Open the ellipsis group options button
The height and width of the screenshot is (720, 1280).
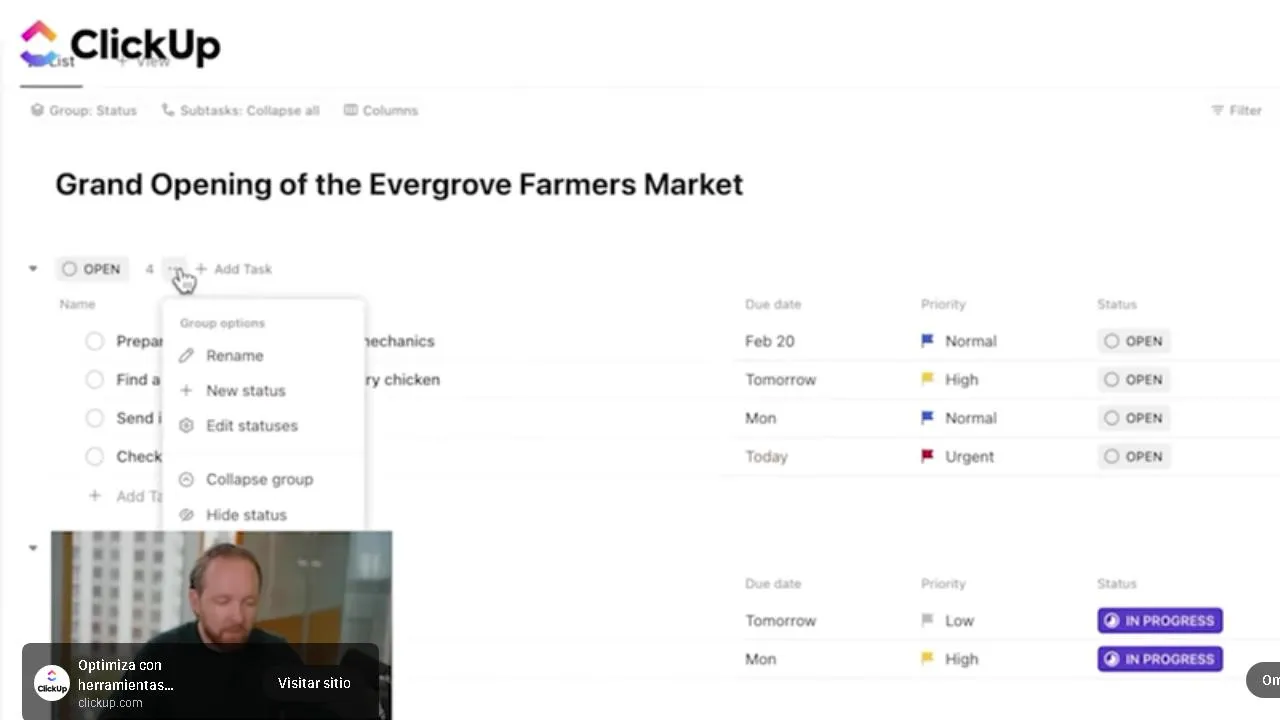point(175,269)
